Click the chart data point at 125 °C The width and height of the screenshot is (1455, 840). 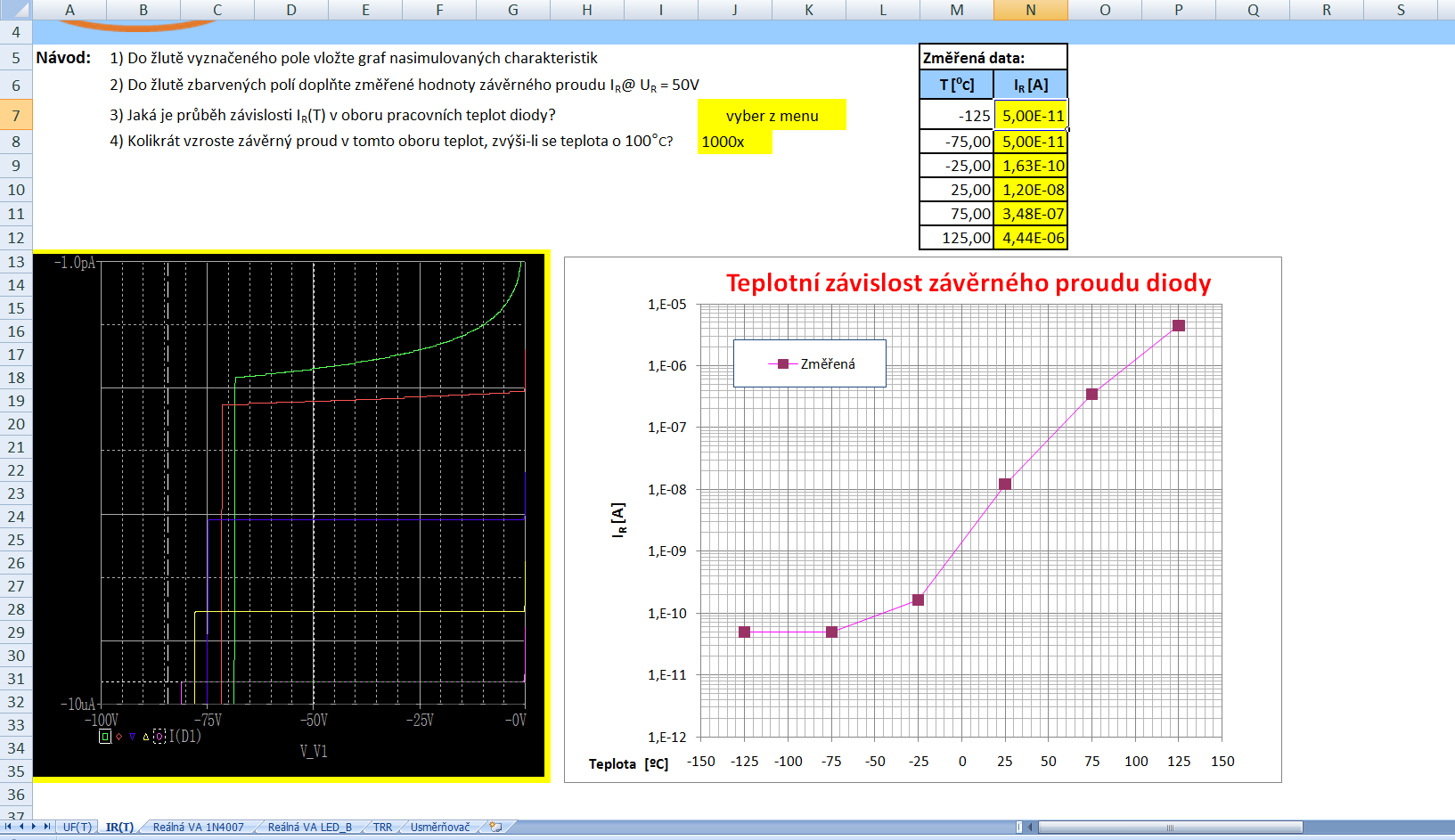pyautogui.click(x=1179, y=325)
